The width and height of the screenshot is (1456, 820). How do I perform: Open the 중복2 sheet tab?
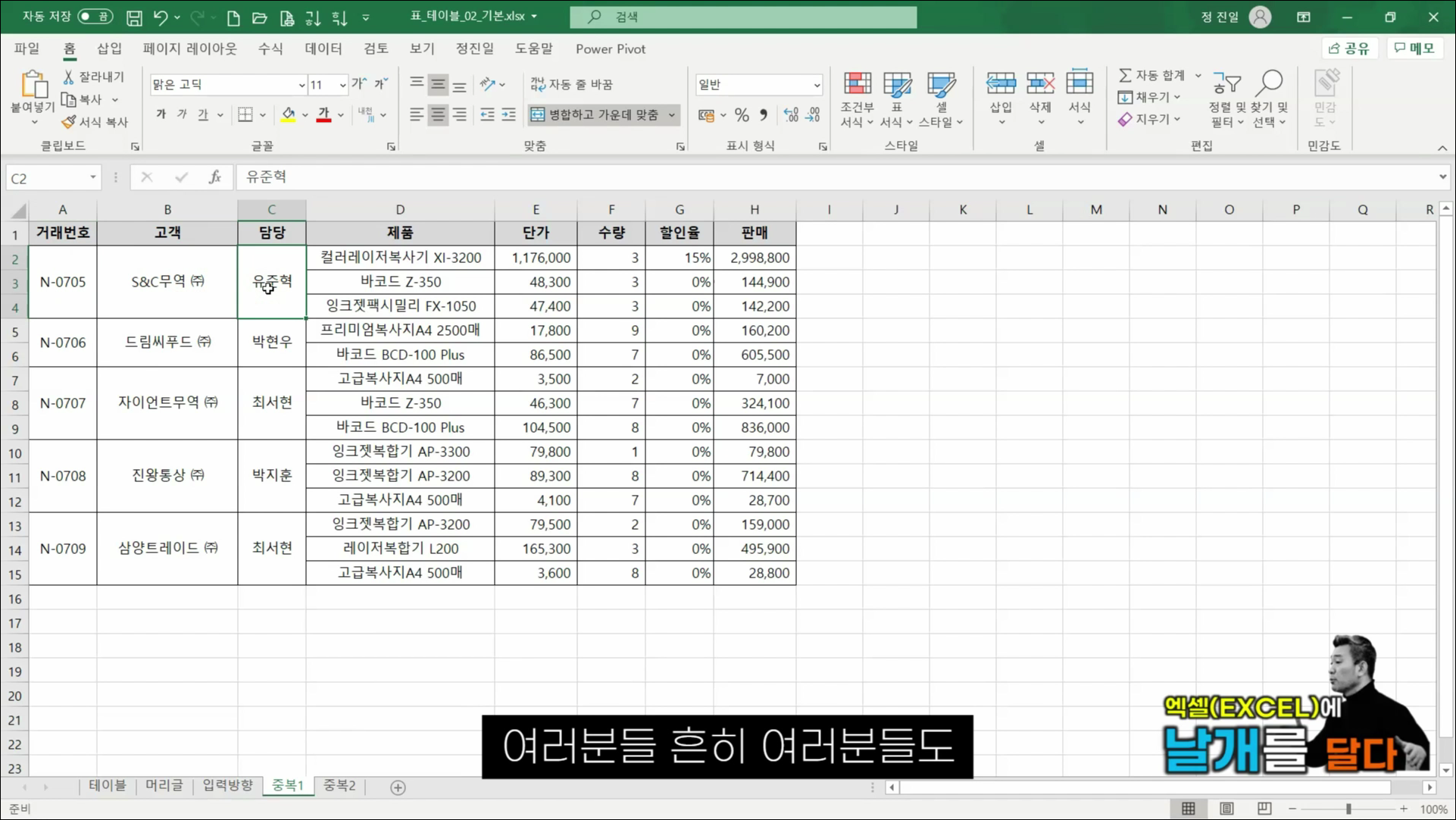coord(339,786)
